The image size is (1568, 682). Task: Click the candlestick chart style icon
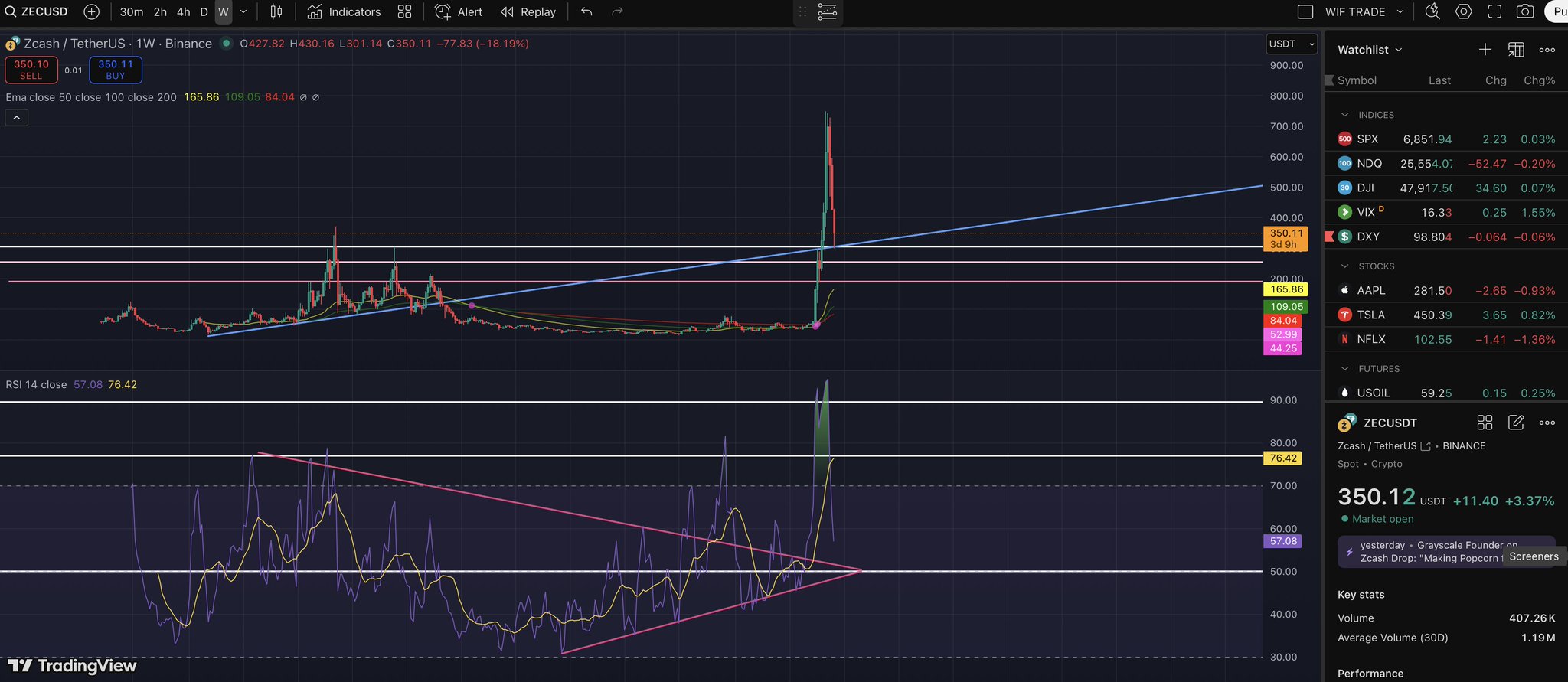pyautogui.click(x=276, y=12)
